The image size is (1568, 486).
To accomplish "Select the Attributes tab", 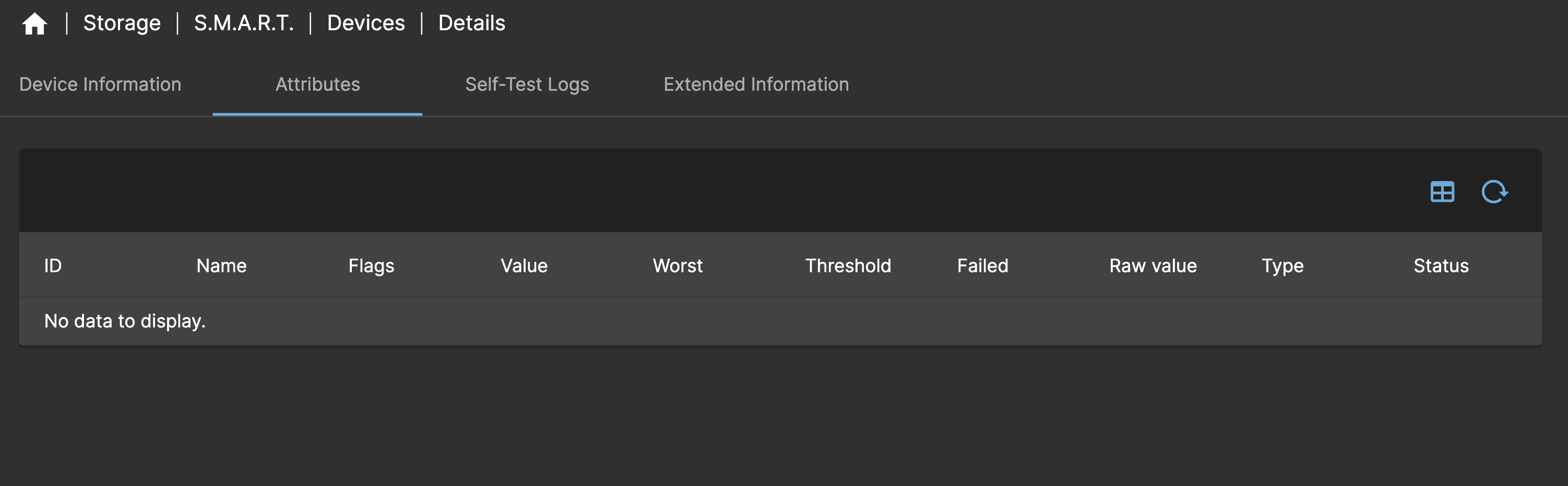I will pos(318,84).
